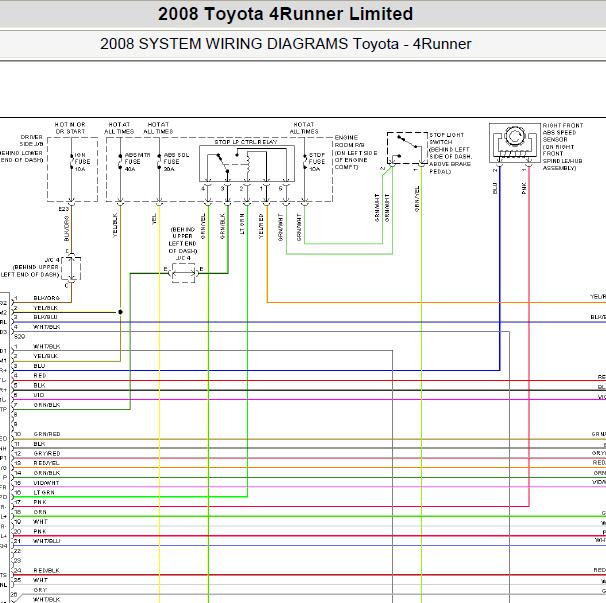The height and width of the screenshot is (603, 606).
Task: Click 'HOT IN ON OR START' label
Action: pos(70,128)
